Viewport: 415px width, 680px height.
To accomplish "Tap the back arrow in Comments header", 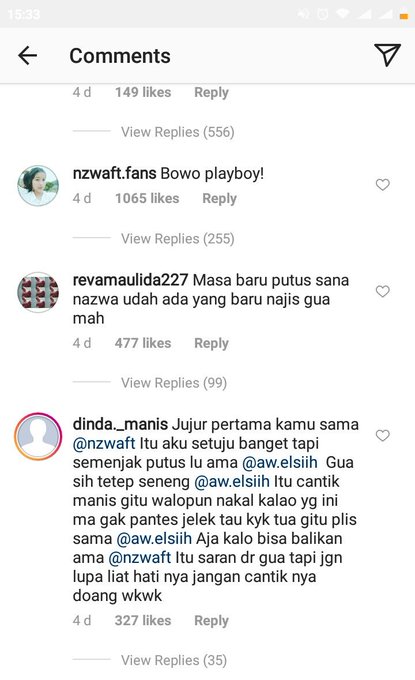I will point(27,56).
